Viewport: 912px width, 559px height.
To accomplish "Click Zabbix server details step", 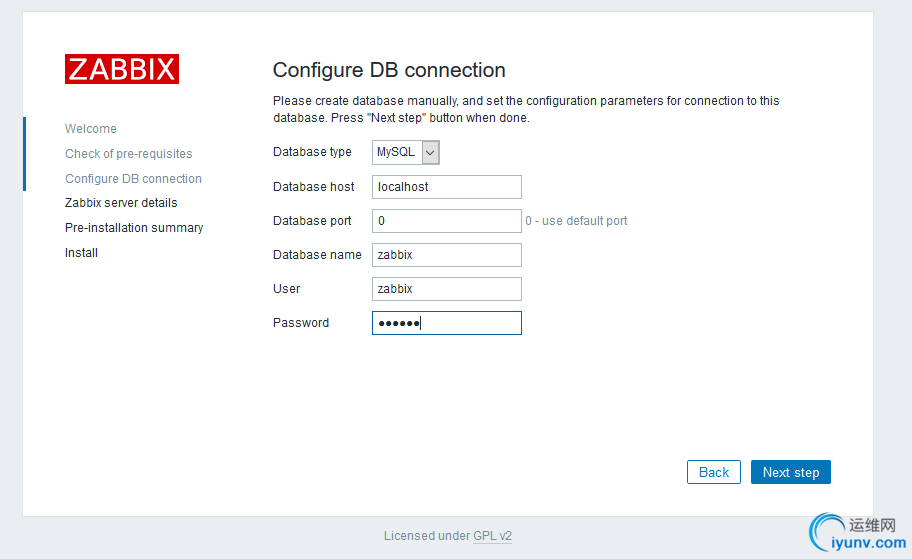I will point(121,203).
